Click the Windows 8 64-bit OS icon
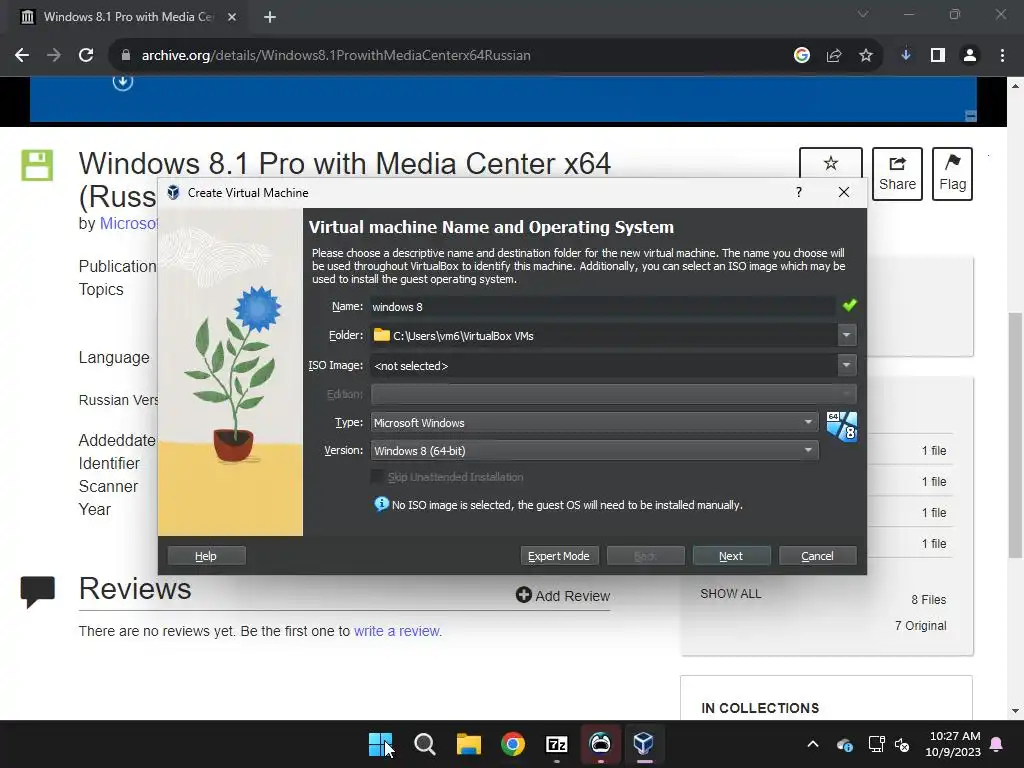Screen dimensions: 1024x768 point(841,426)
